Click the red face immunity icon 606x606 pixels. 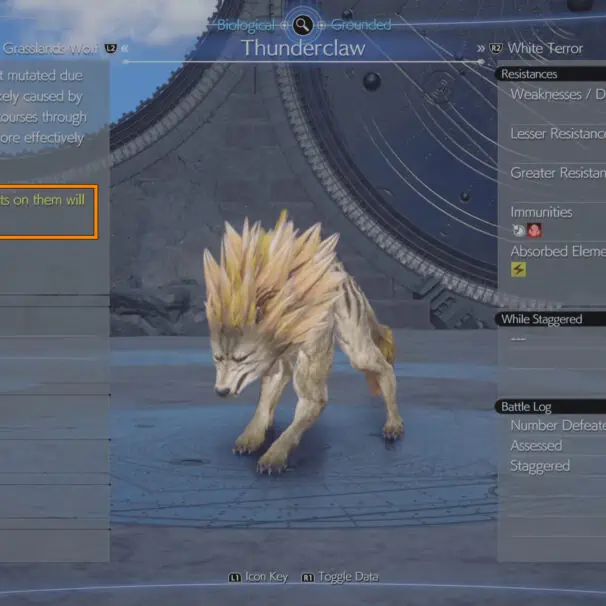click(x=534, y=230)
